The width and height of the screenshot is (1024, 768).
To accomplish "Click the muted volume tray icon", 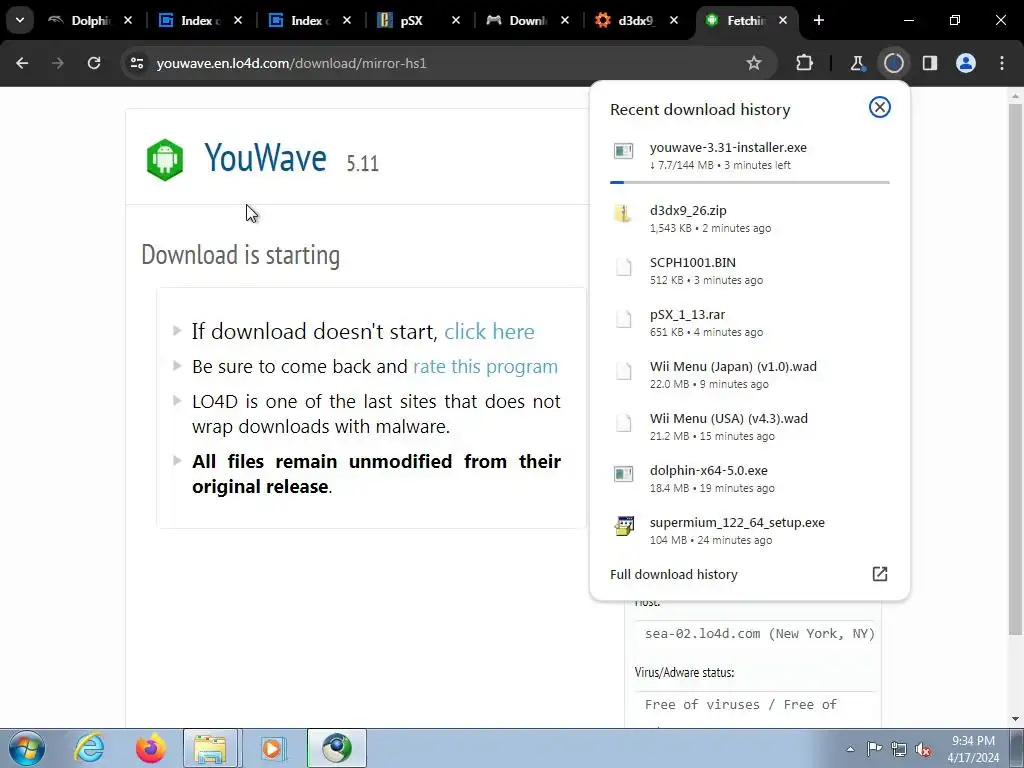I will pos(923,749).
